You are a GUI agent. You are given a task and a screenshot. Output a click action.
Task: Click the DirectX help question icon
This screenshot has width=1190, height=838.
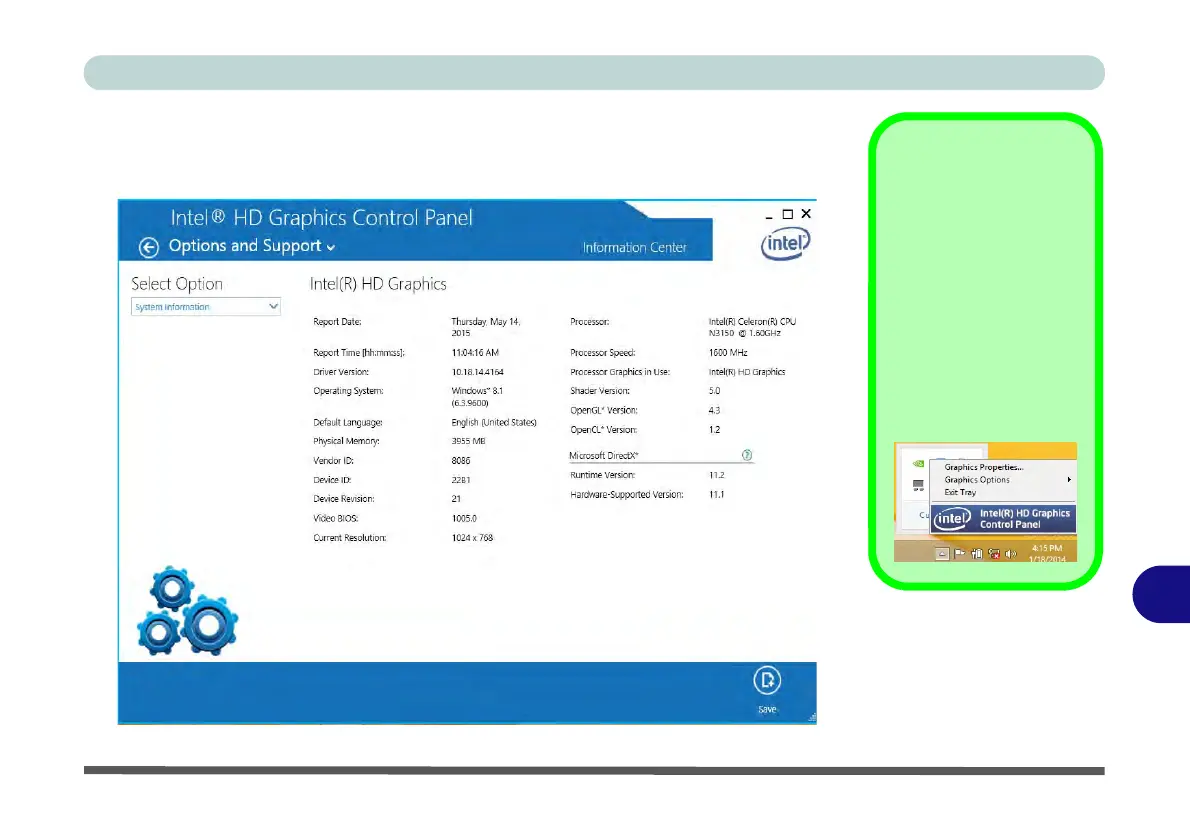747,455
